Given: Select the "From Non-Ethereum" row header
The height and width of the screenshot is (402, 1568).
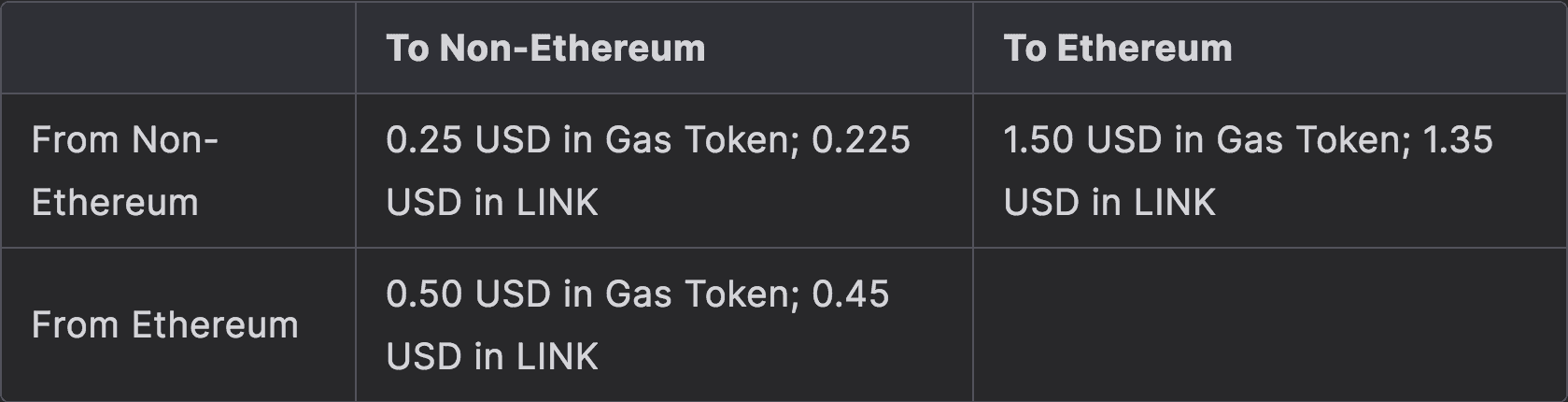Looking at the screenshot, I should [124, 171].
